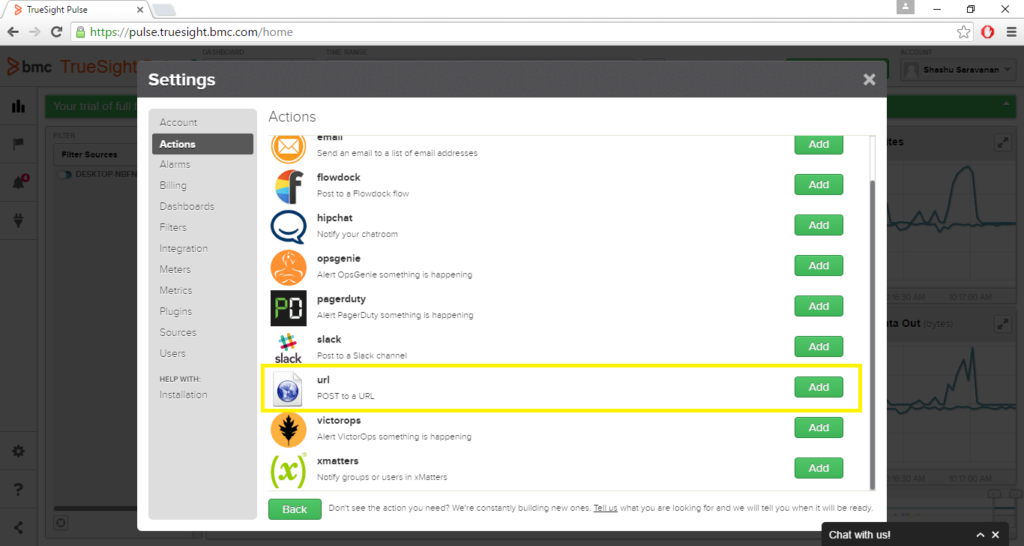
Task: Collapse the green trial banner arrow
Action: click(x=1006, y=104)
